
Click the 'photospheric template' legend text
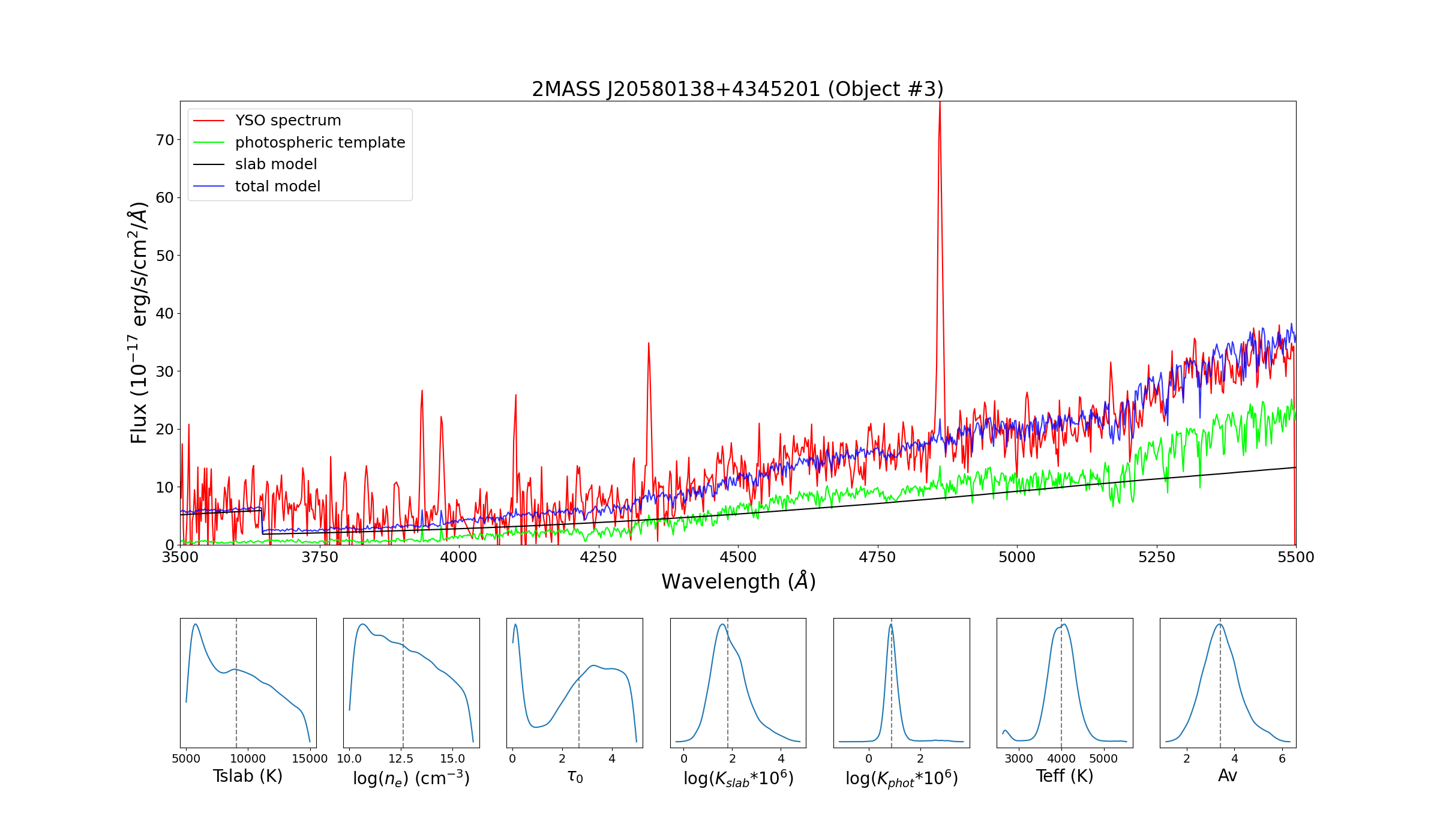320,143
